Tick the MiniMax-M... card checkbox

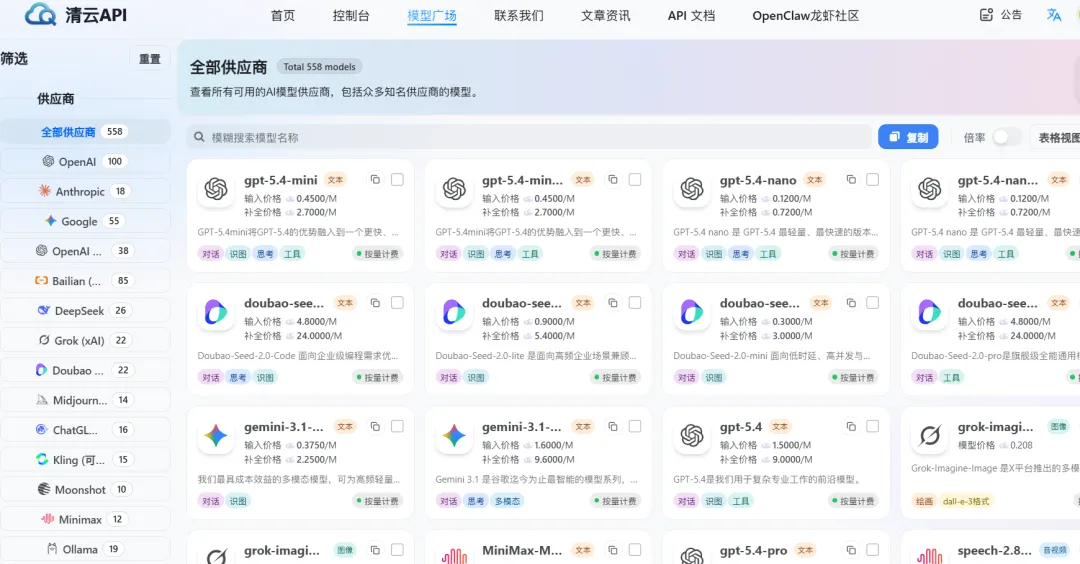pos(635,550)
